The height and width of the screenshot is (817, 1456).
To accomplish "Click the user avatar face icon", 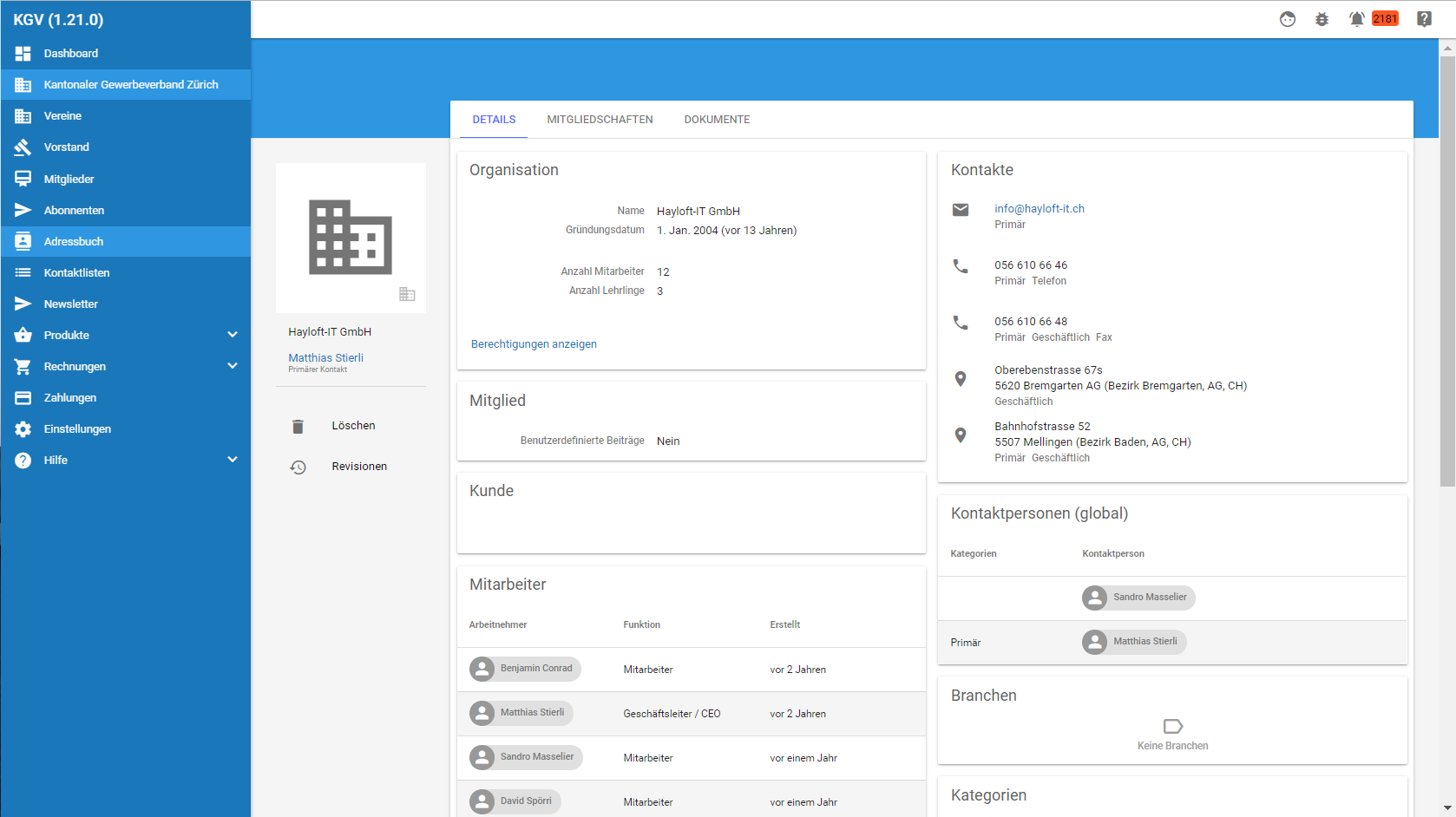I will 1288,19.
